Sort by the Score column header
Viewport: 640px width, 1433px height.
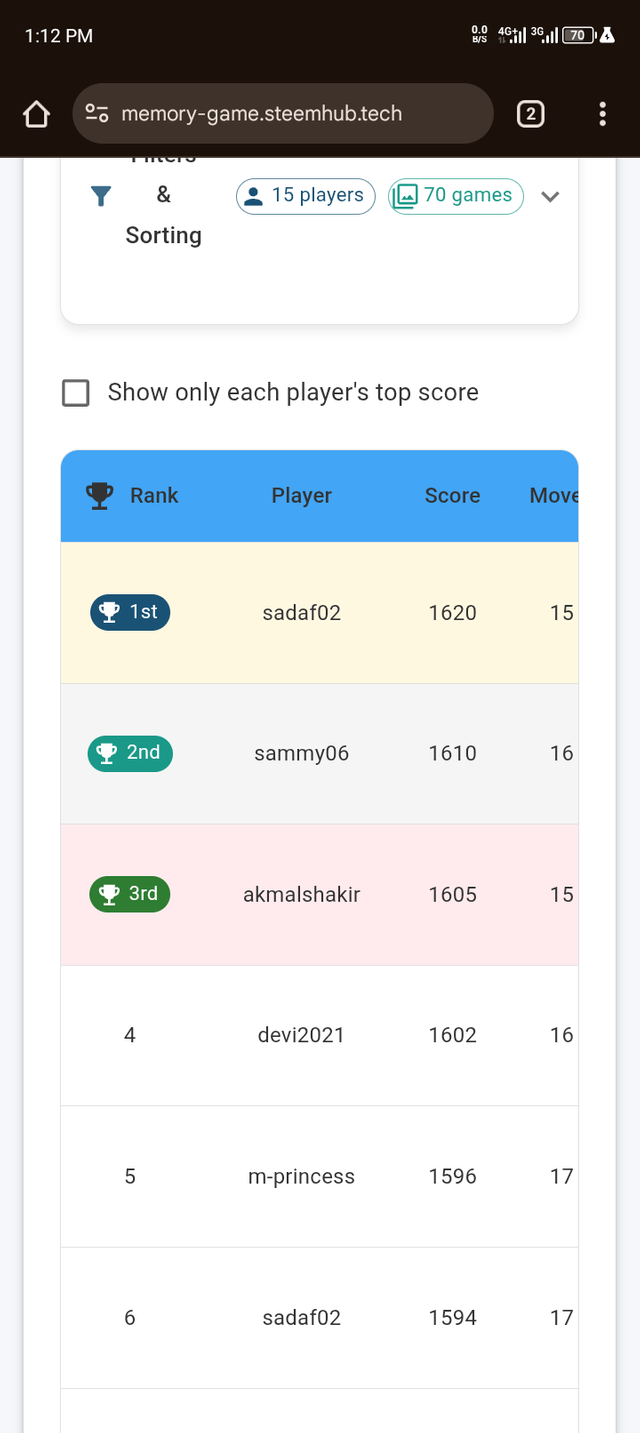[452, 496]
